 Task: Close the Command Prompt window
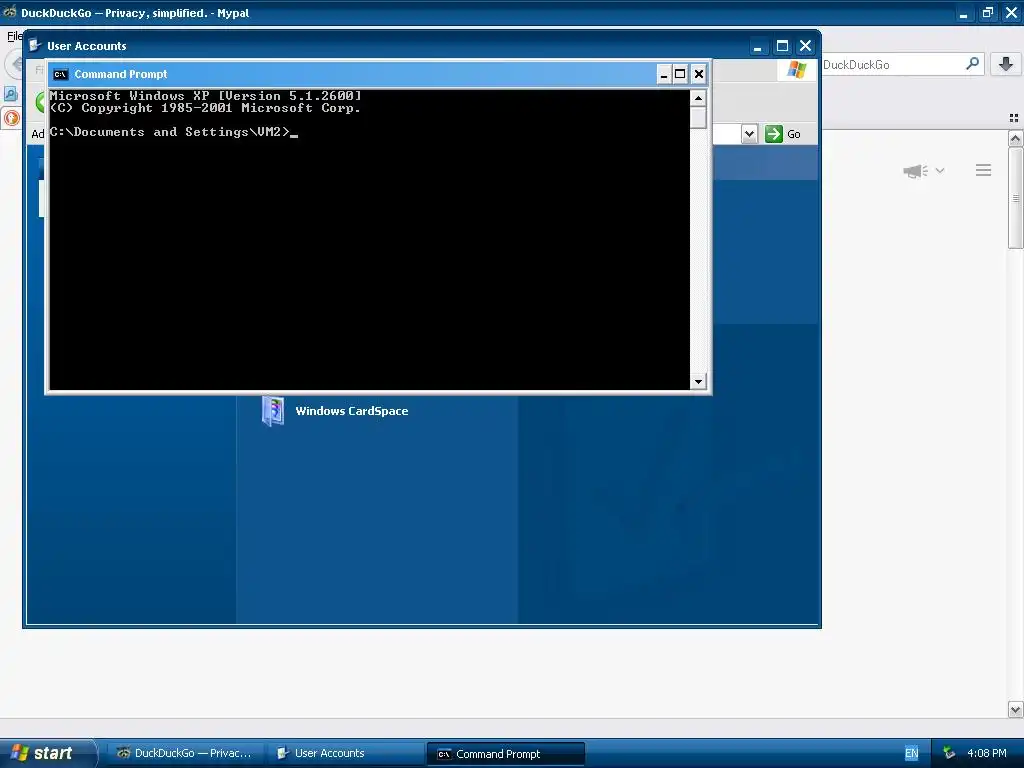click(699, 74)
